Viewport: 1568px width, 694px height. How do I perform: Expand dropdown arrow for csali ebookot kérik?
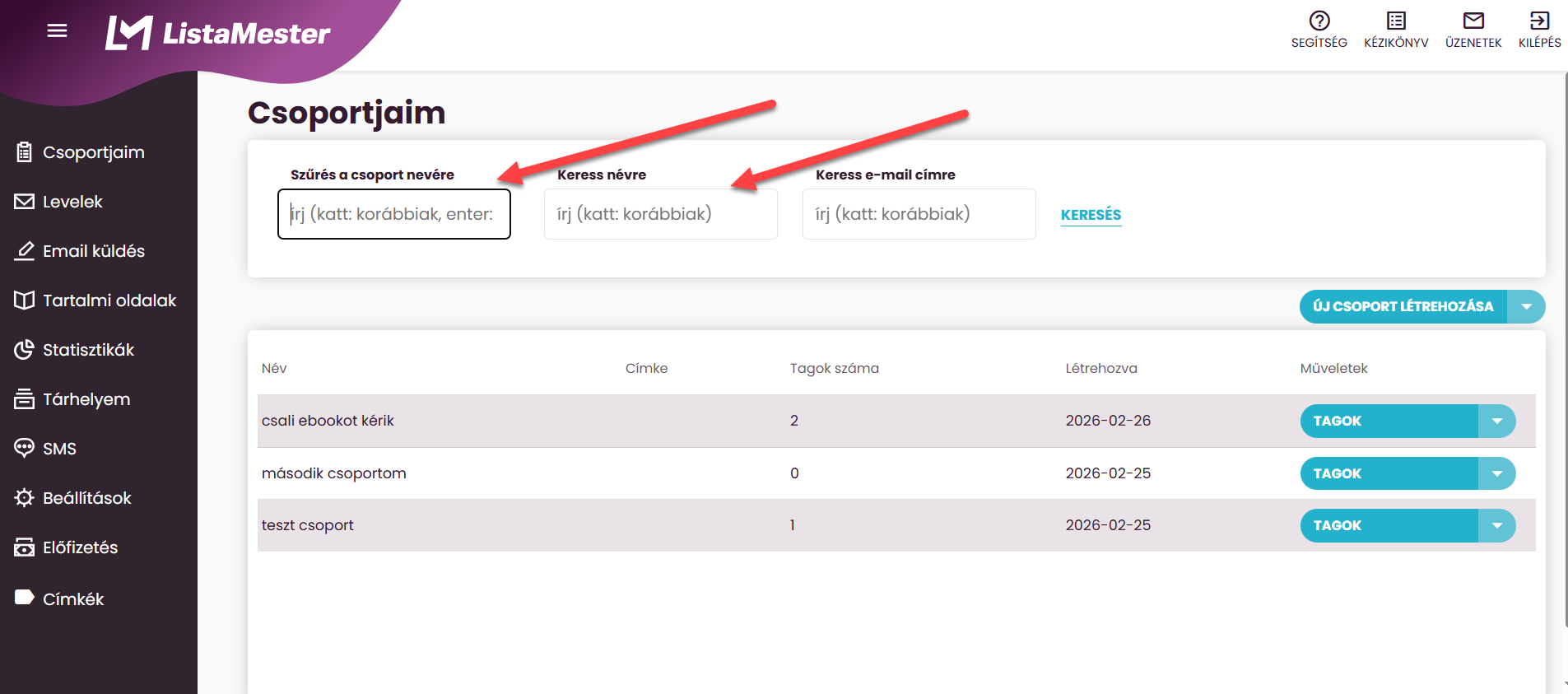click(1497, 421)
